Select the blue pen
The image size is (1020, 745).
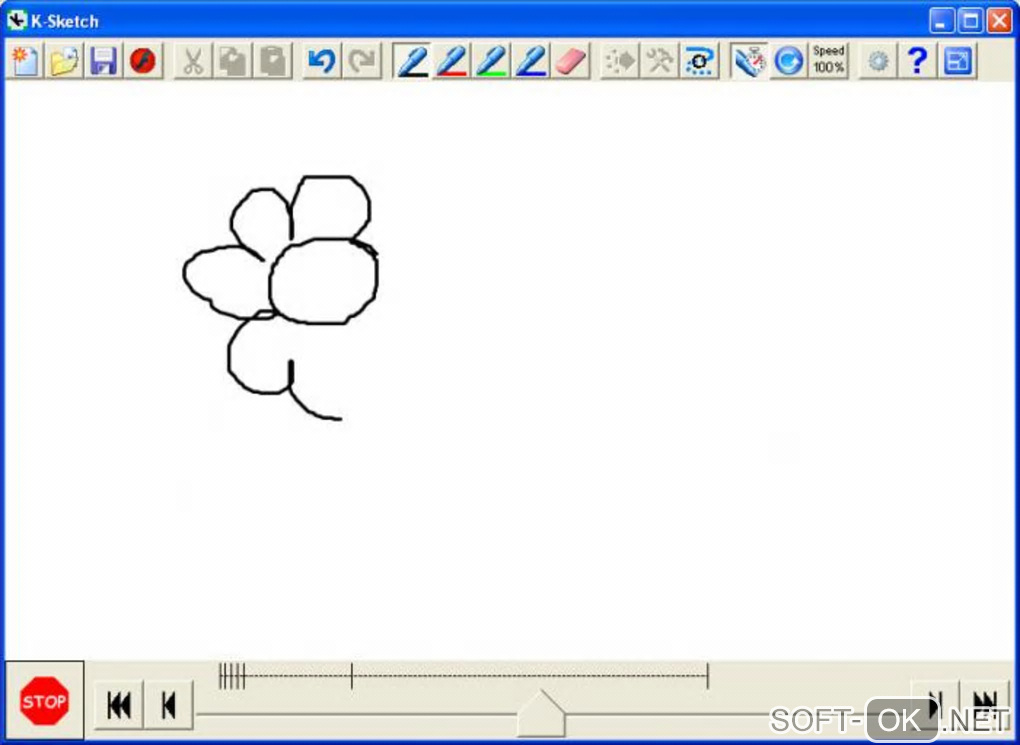[x=531, y=62]
